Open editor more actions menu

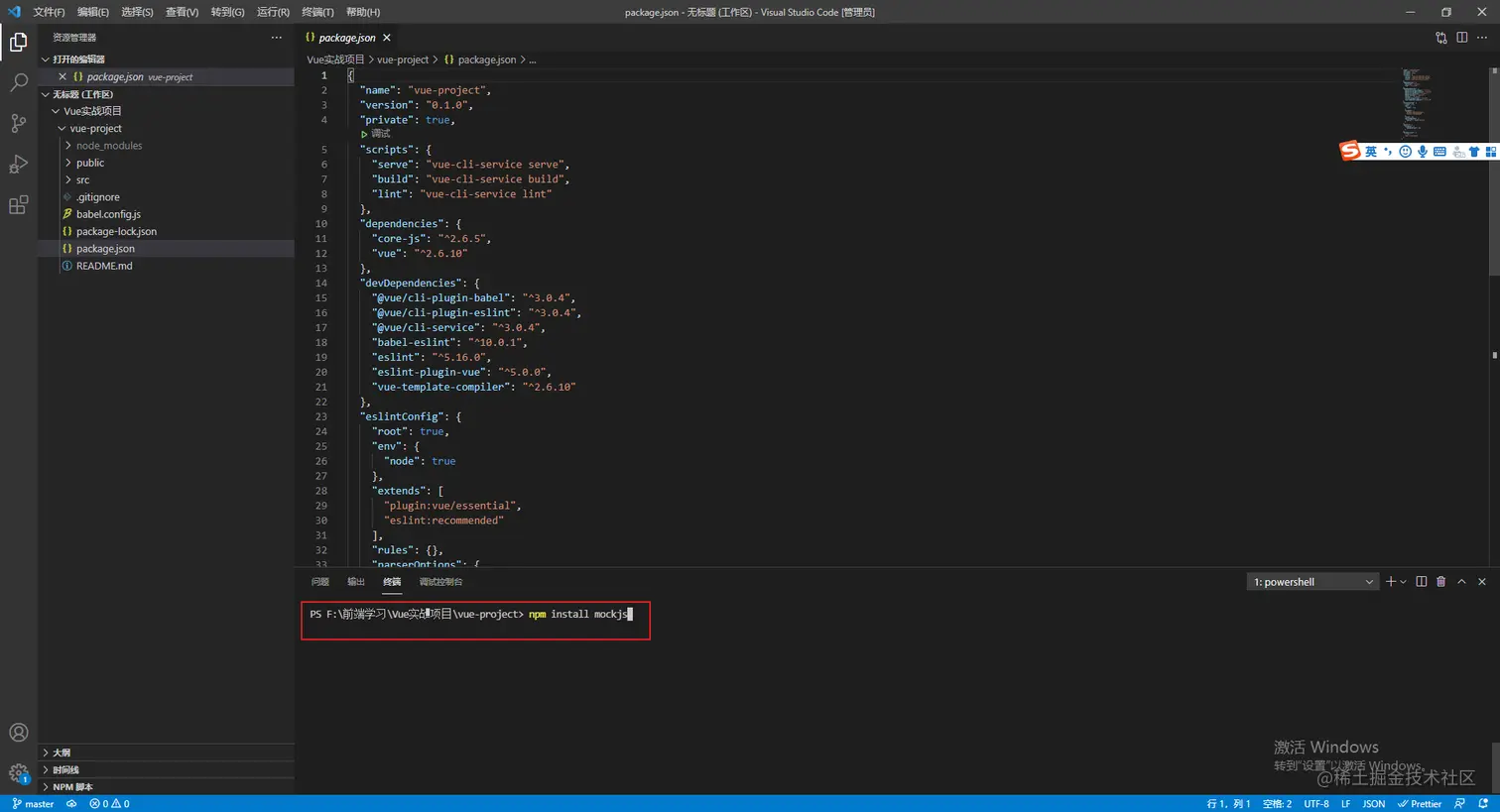tap(1483, 38)
